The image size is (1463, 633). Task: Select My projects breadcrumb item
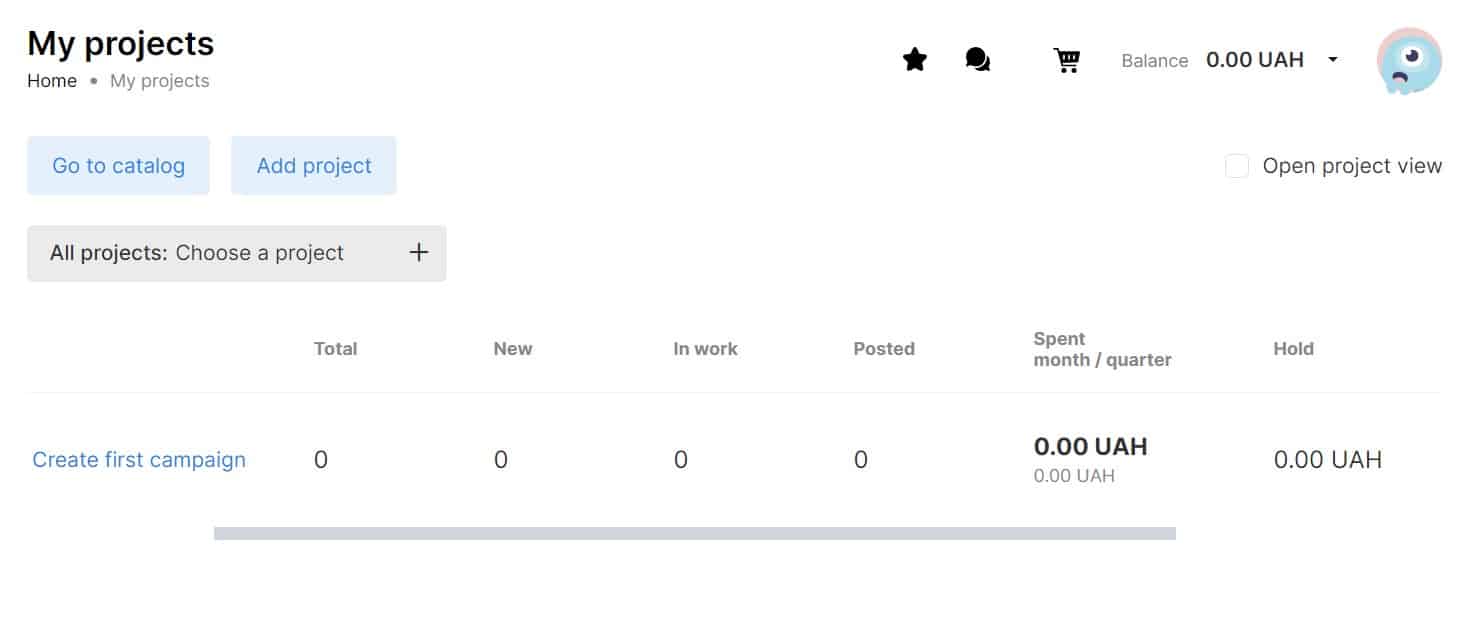pos(160,81)
